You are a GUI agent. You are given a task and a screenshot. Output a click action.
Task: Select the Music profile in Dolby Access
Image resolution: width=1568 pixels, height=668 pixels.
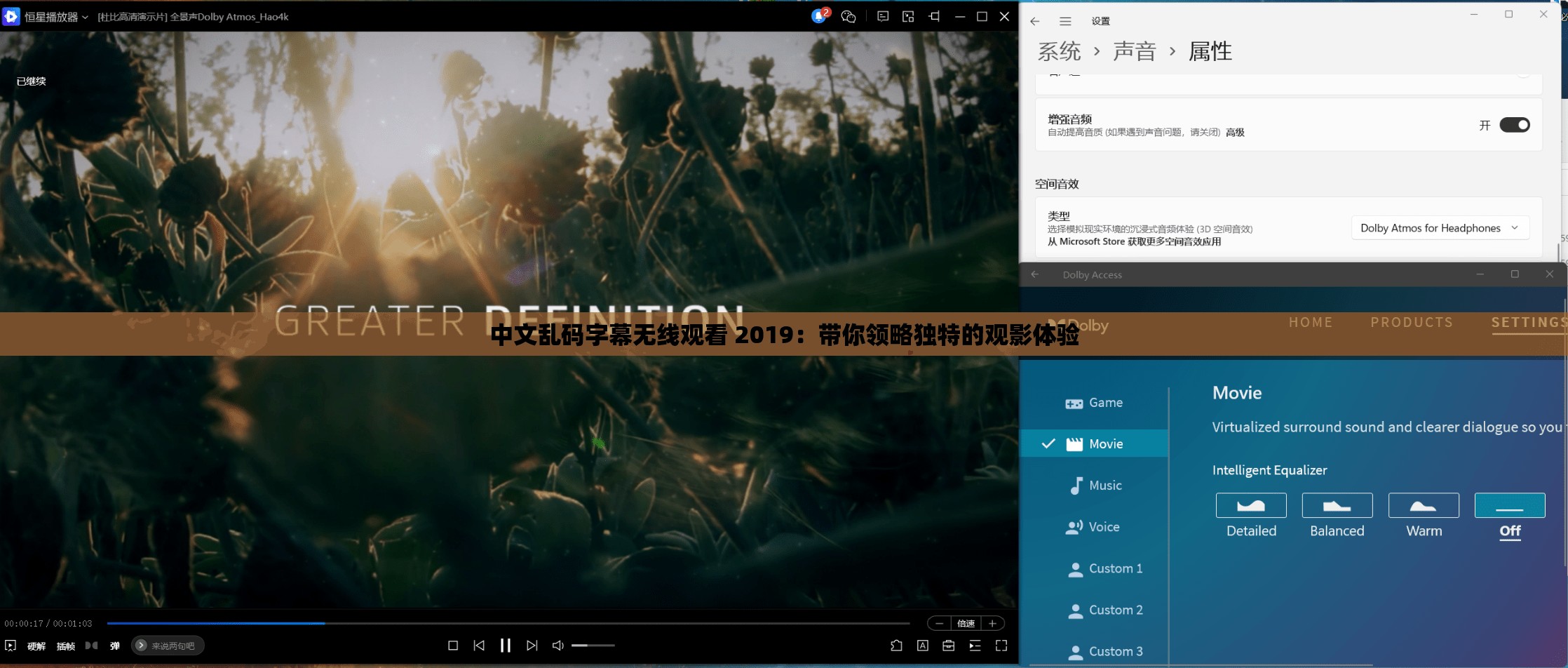[x=1094, y=485]
